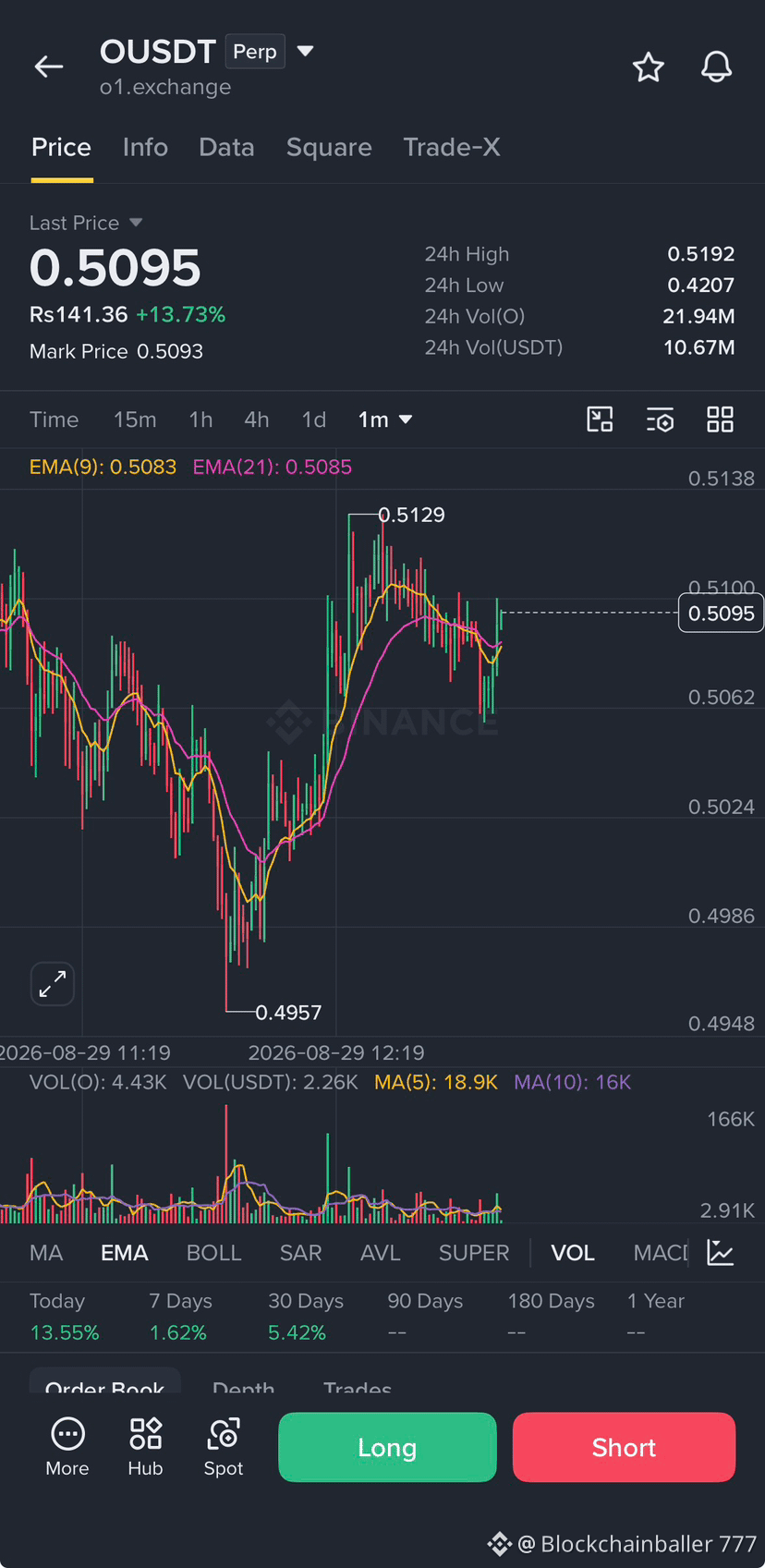This screenshot has width=765, height=1568.
Task: Select the MACD sub-indicator
Action: click(x=661, y=1253)
